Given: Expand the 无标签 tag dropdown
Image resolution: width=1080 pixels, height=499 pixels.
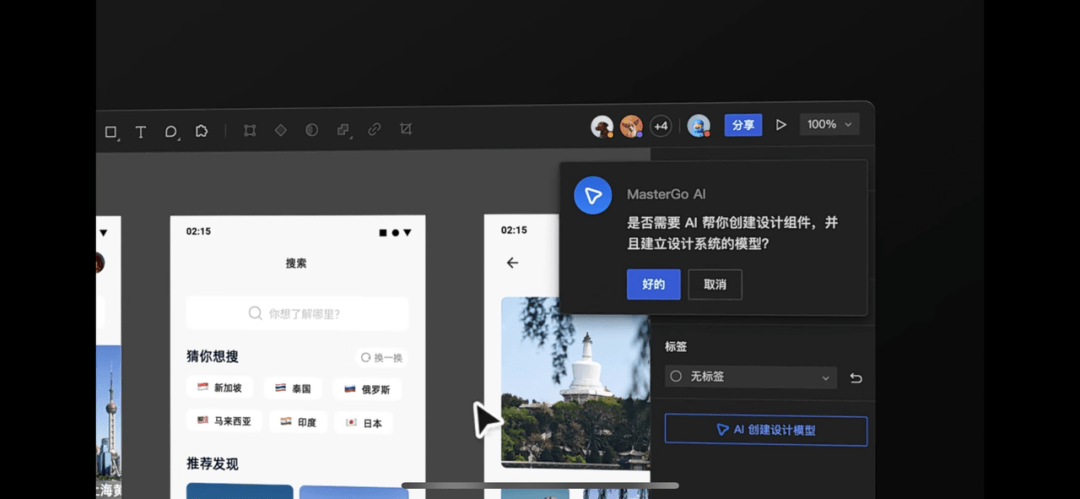Looking at the screenshot, I should [751, 377].
